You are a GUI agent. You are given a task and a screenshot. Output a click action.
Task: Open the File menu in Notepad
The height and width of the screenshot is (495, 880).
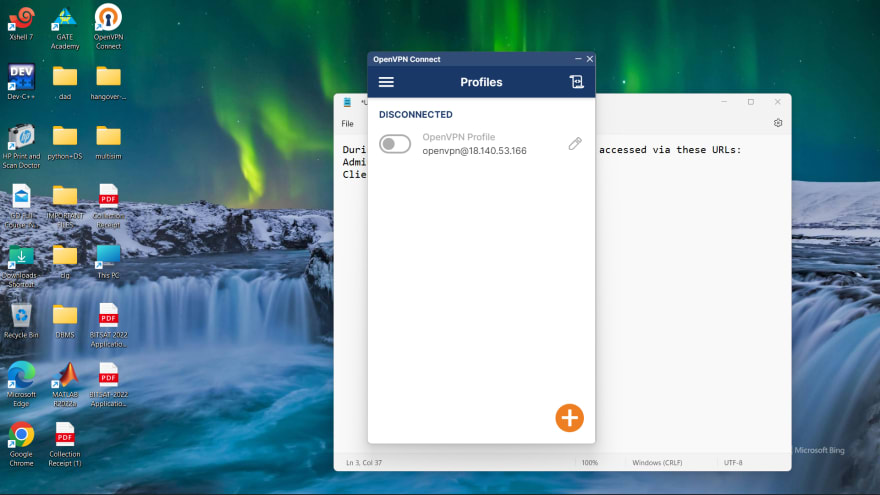[347, 123]
